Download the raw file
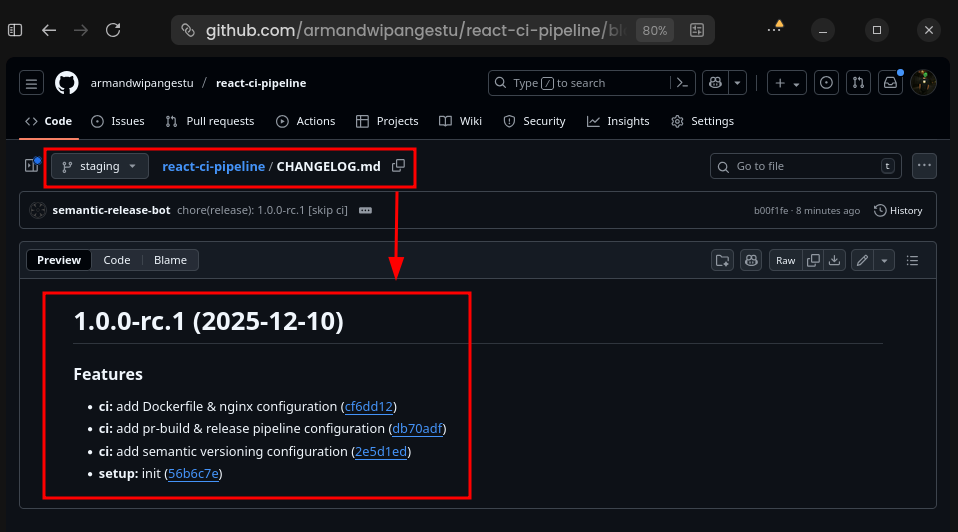 835,260
